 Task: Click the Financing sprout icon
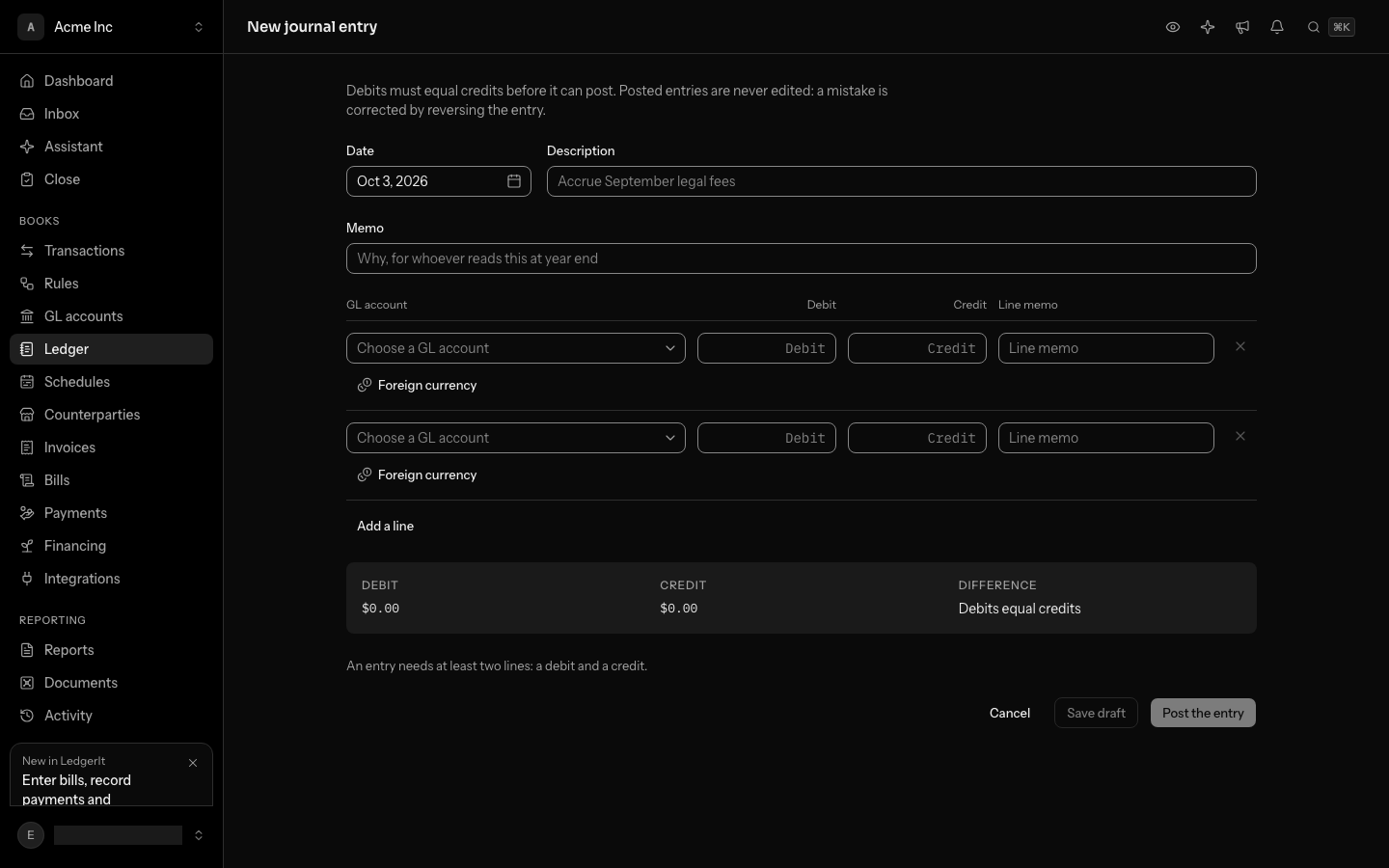click(x=27, y=546)
